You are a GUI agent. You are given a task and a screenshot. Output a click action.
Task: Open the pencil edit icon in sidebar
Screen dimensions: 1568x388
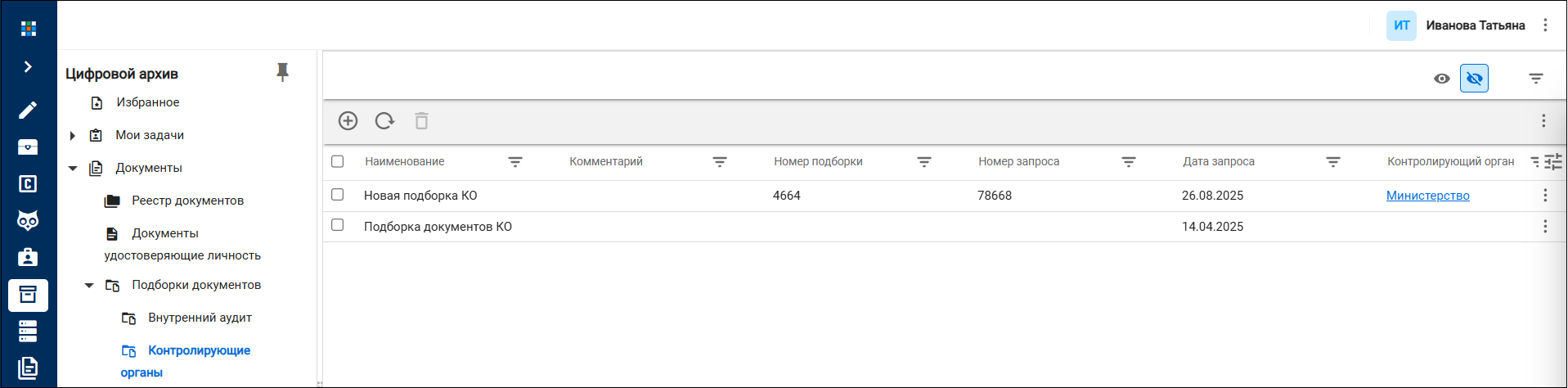point(28,110)
